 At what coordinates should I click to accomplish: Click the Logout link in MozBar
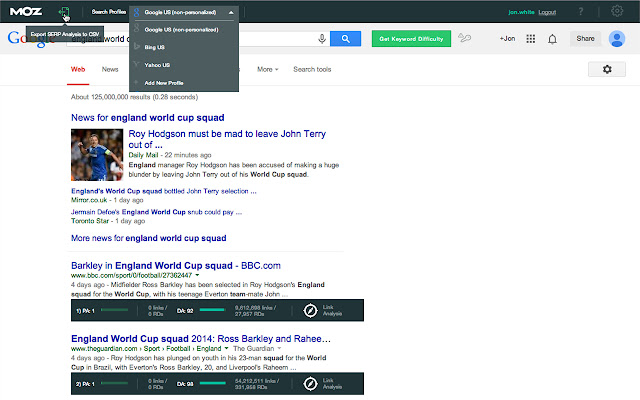pyautogui.click(x=547, y=12)
